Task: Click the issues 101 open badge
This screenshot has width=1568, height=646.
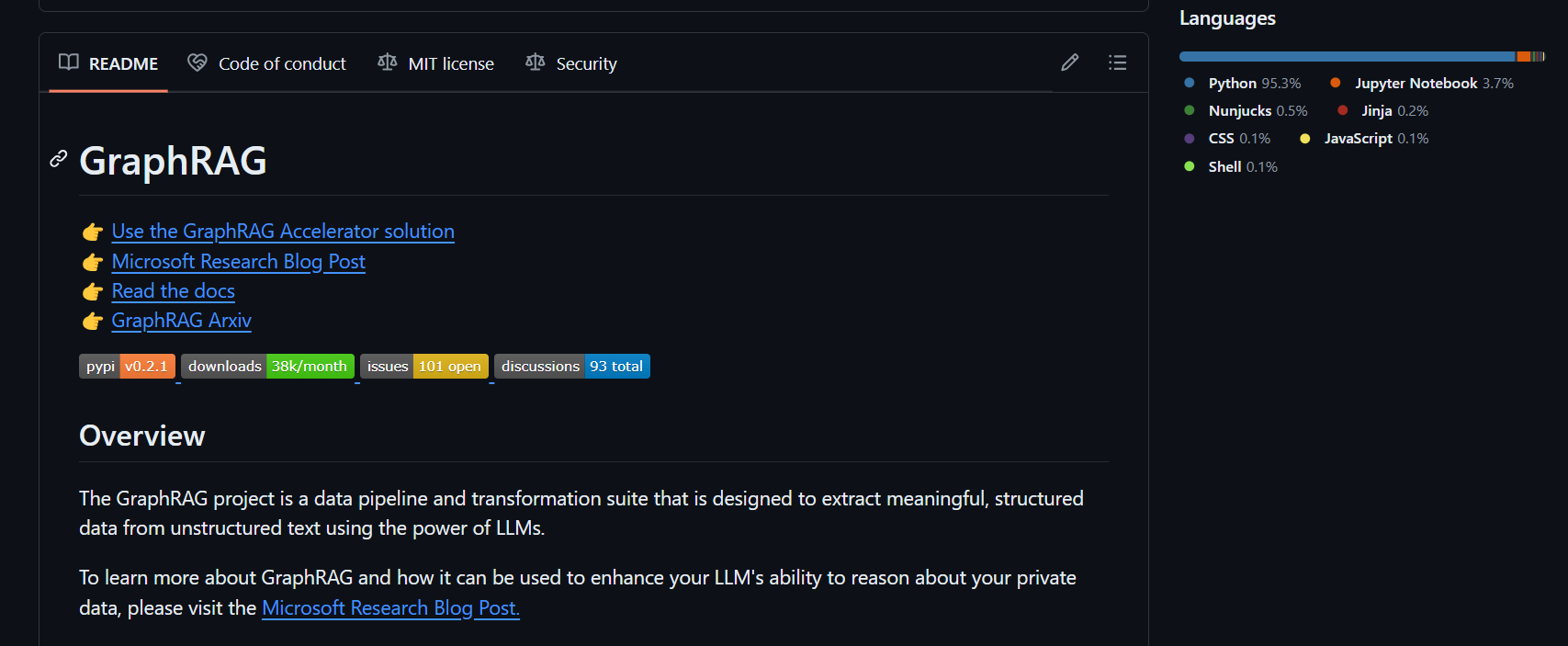Action: click(423, 367)
